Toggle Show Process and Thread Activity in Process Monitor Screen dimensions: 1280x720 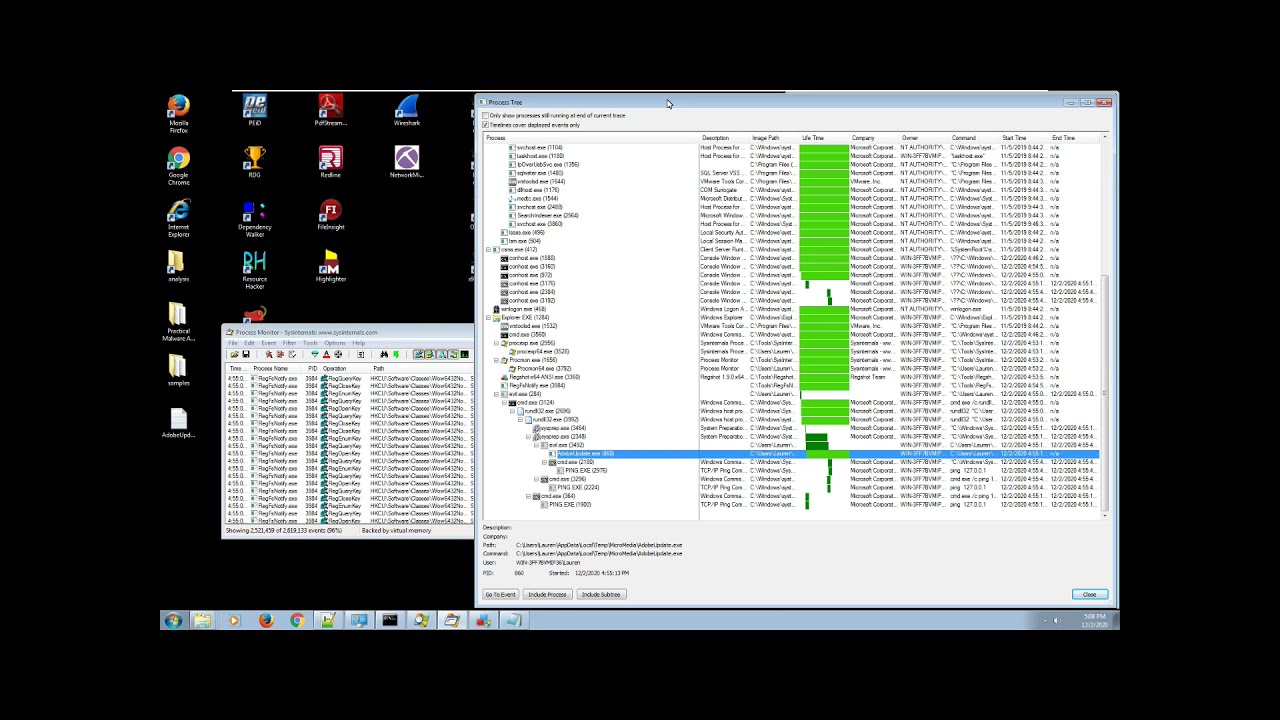click(454, 355)
